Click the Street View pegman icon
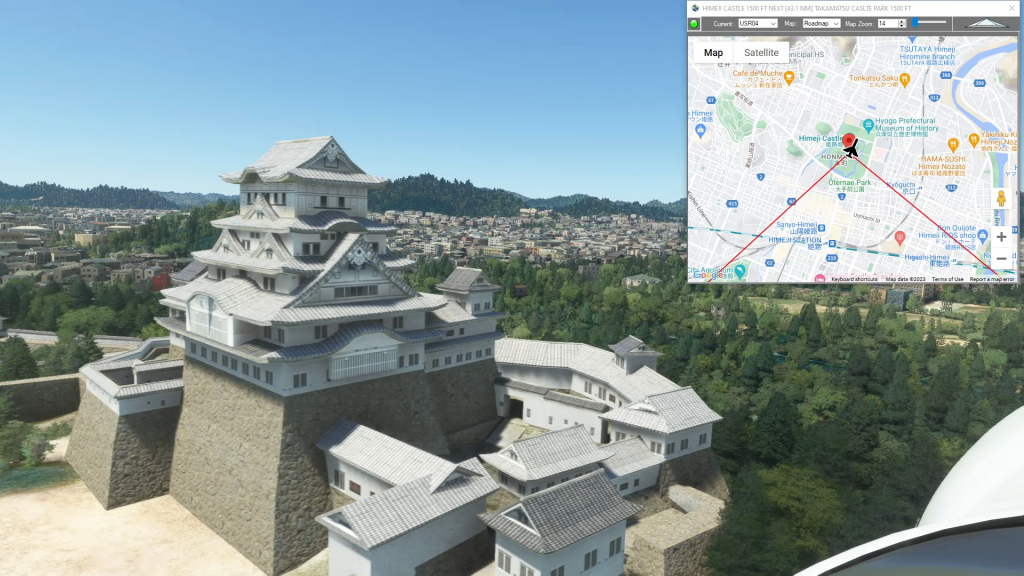This screenshot has height=576, width=1024. (1000, 200)
